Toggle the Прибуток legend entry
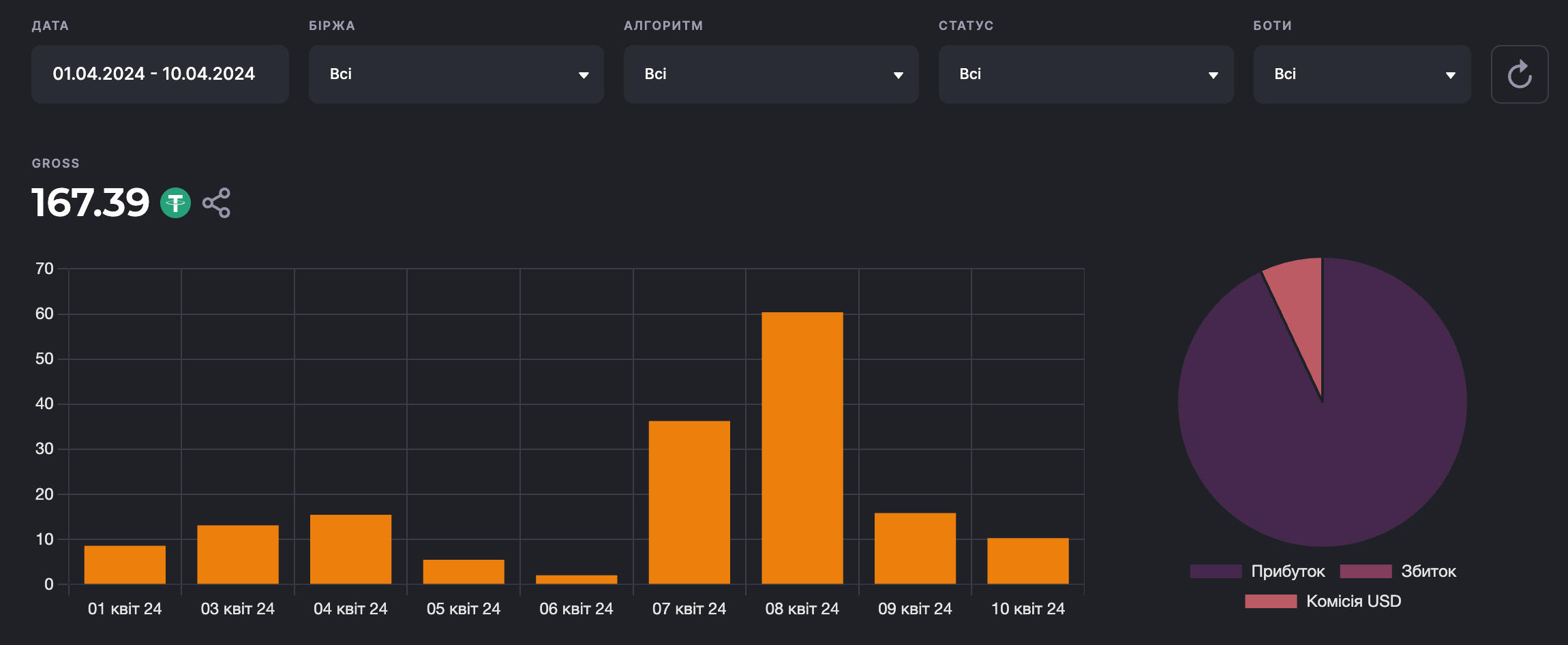1568x645 pixels. (1257, 571)
